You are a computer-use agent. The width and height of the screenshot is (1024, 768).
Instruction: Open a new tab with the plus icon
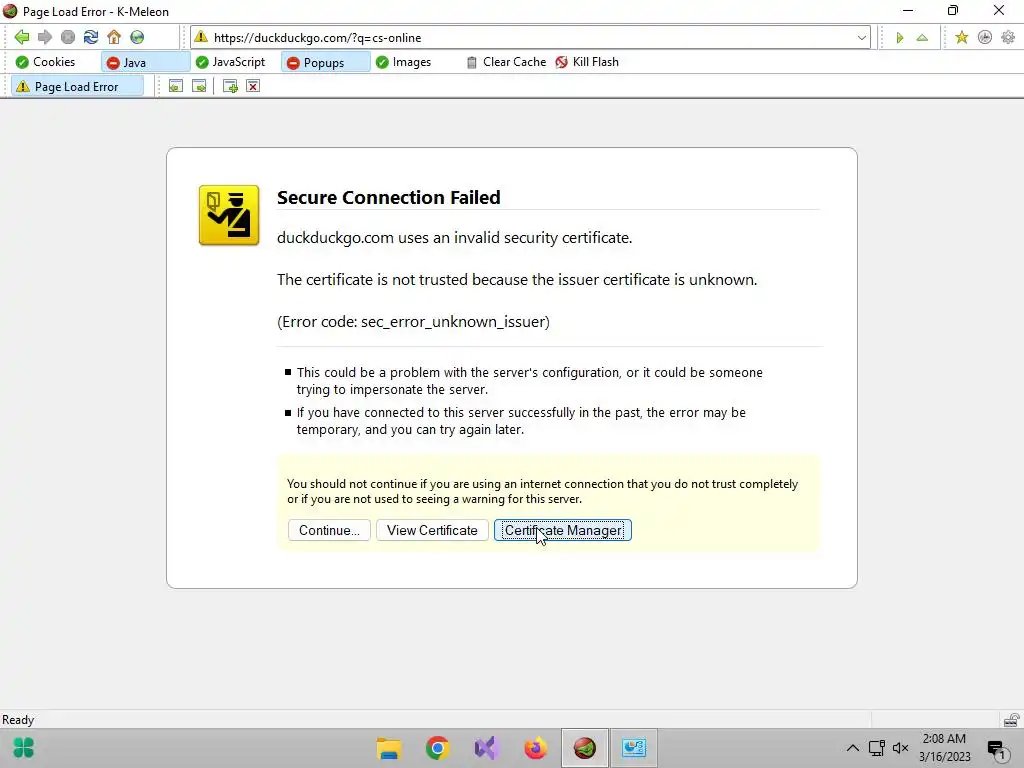point(230,86)
